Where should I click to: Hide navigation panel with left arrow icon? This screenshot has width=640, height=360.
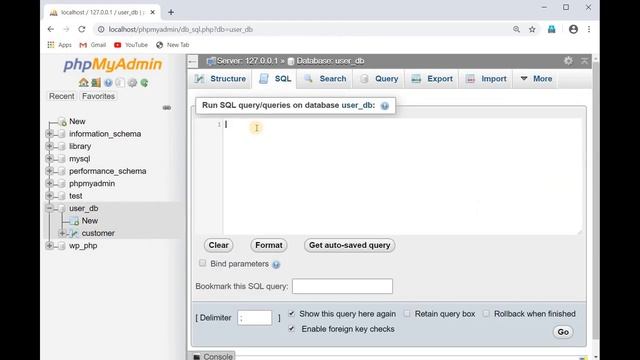pos(193,61)
